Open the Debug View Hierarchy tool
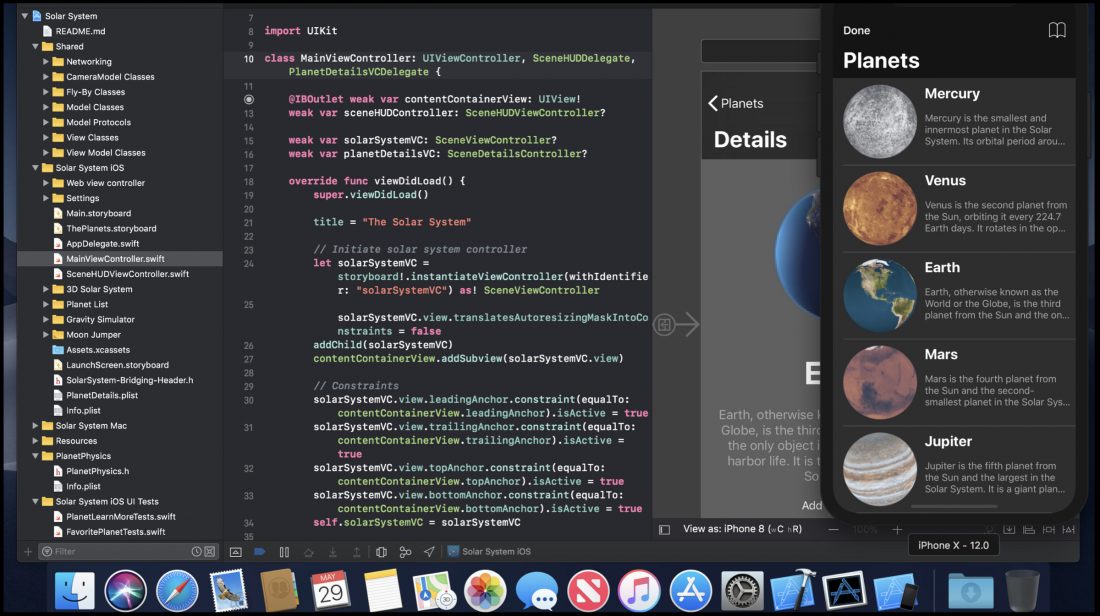Viewport: 1100px width, 616px height. pyautogui.click(x=381, y=552)
